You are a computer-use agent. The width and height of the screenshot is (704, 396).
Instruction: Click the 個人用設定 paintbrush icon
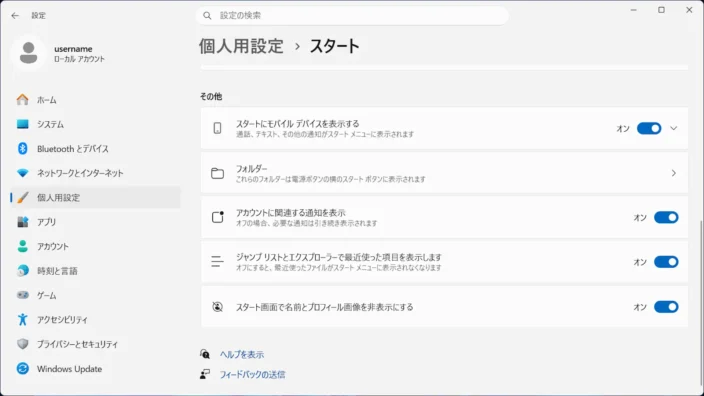click(22, 198)
